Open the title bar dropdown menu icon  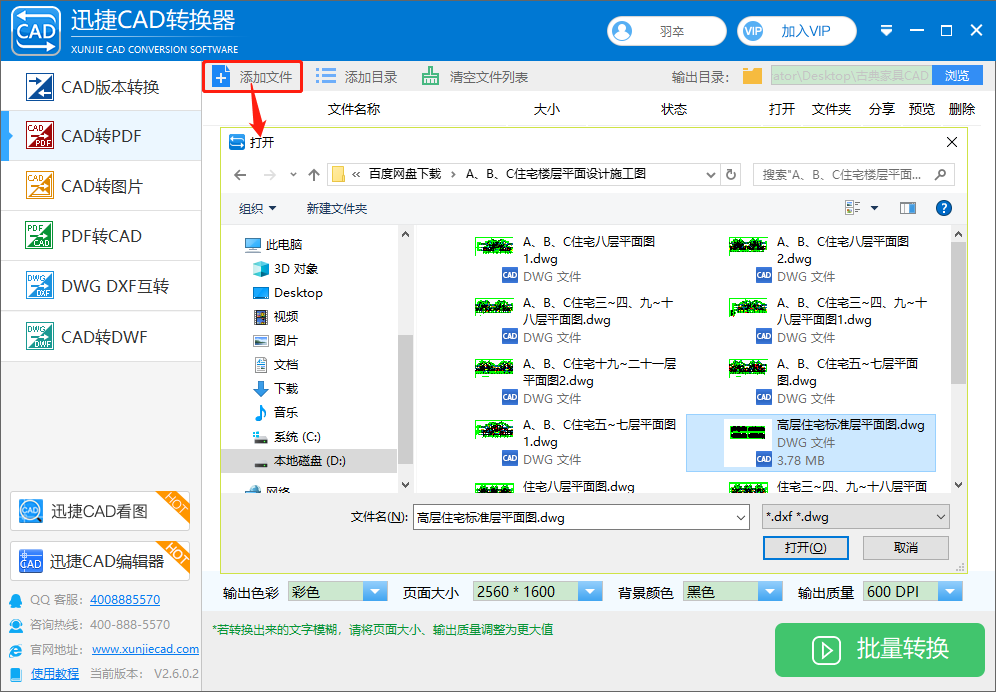pyautogui.click(x=887, y=31)
